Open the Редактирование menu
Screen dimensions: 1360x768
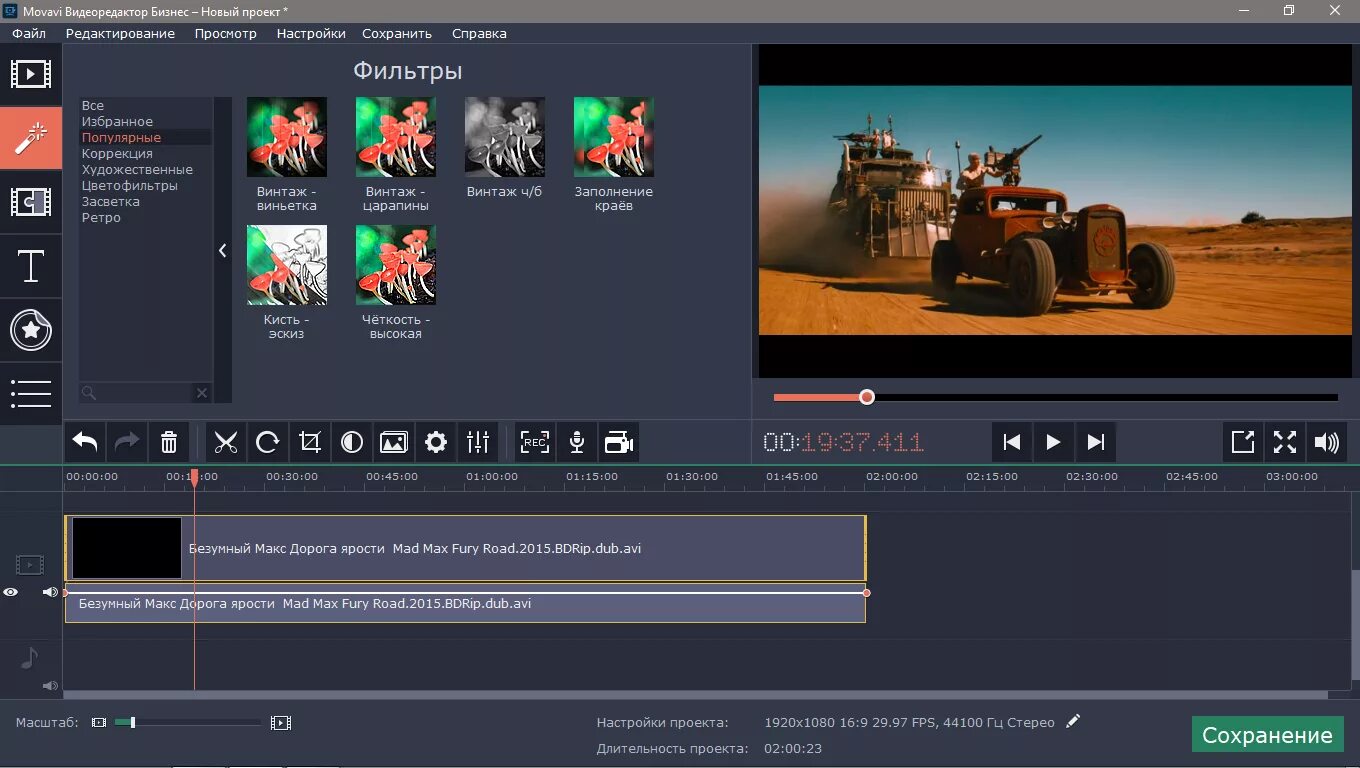click(120, 33)
